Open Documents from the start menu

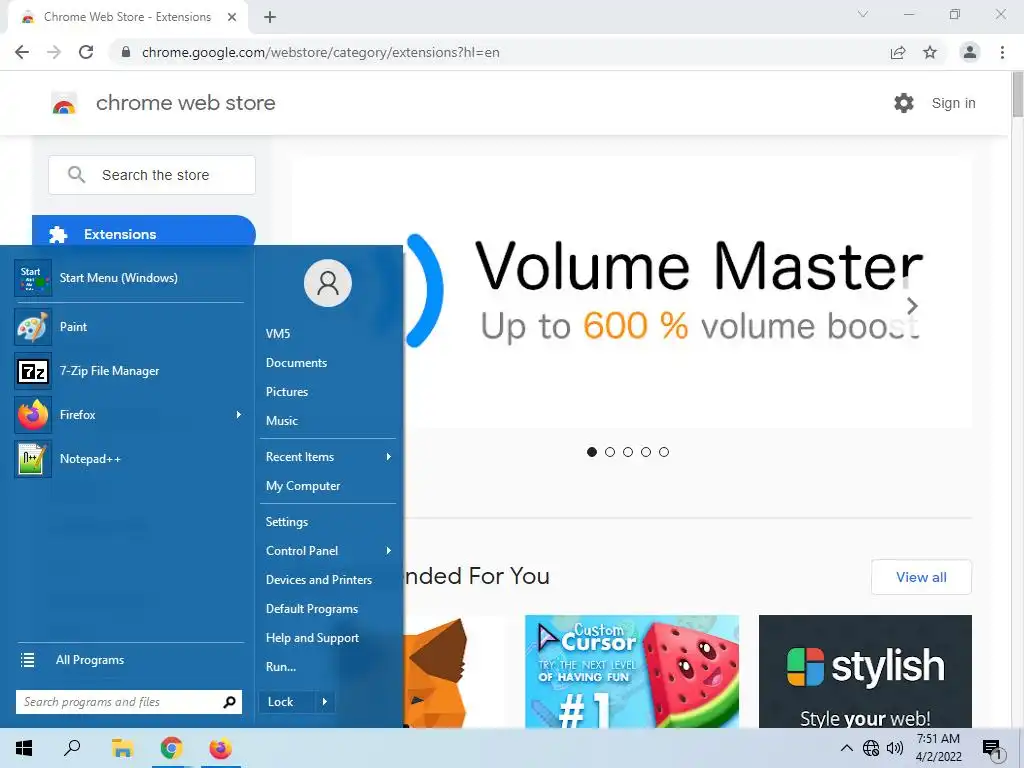coord(296,363)
